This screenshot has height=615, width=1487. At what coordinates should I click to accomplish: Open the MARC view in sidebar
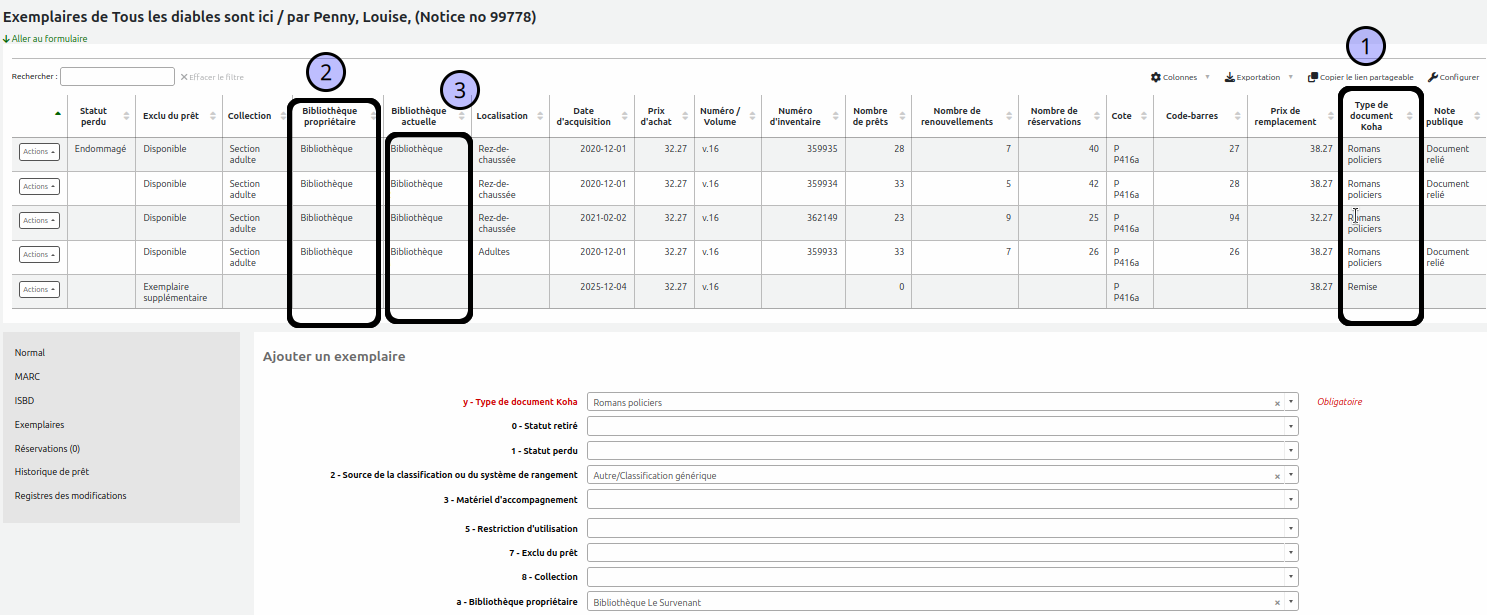tap(27, 377)
